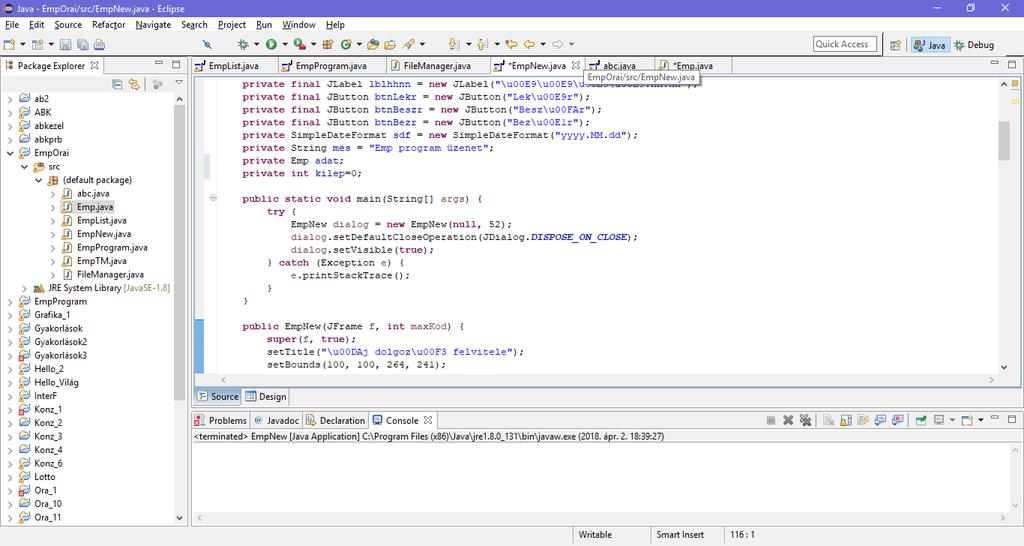The image size is (1024, 546).
Task: Collapse the main method fold marker
Action: click(213, 198)
